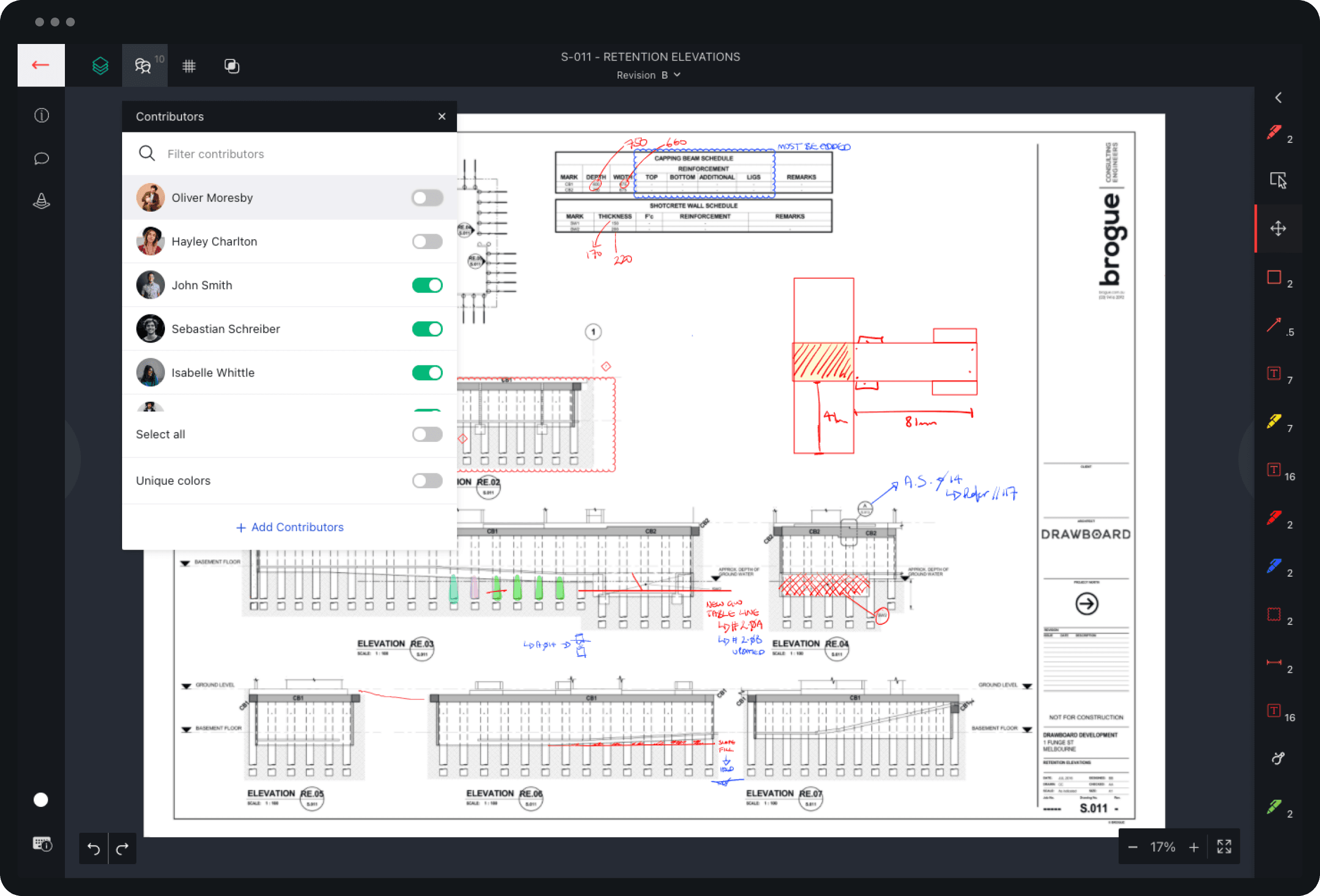This screenshot has width=1320, height=896.
Task: Select the move/pan tool in right sidebar
Action: tap(1278, 229)
